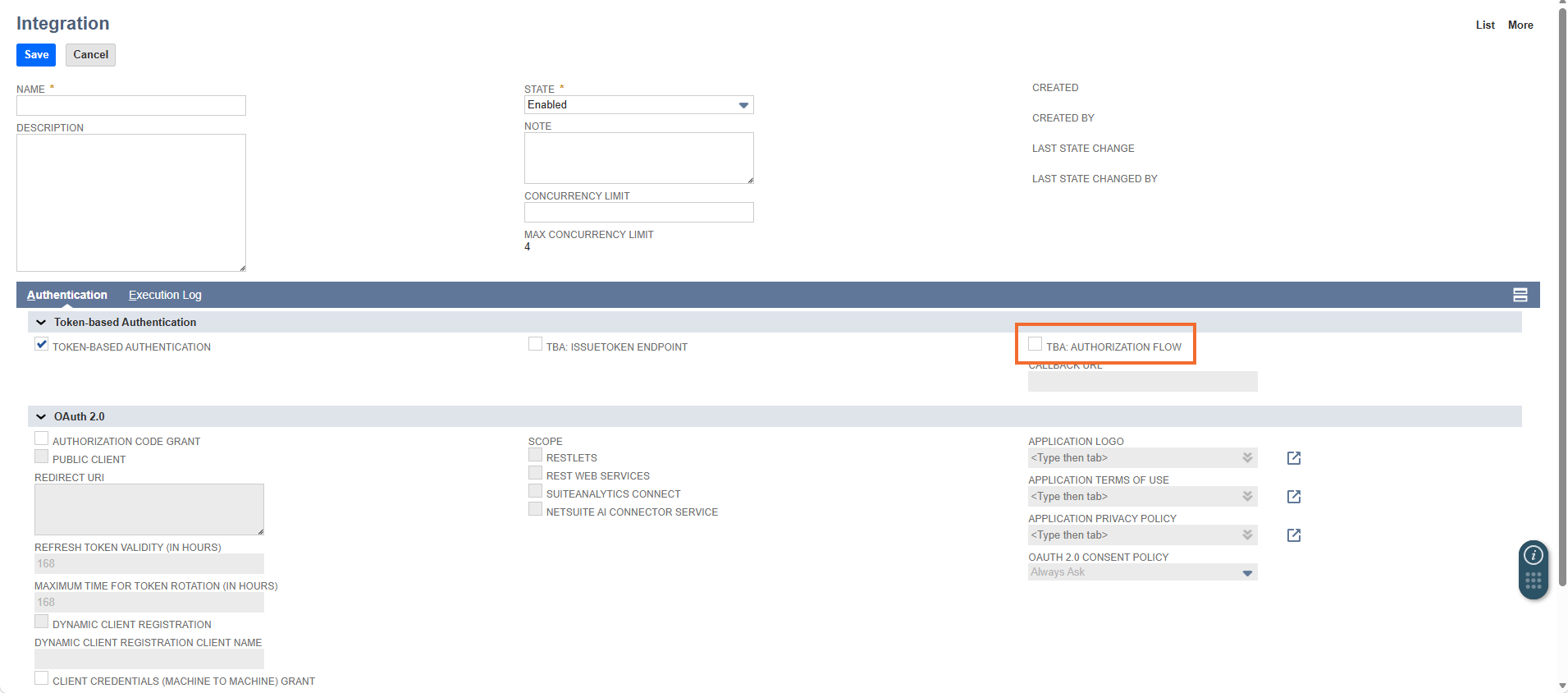Tick the Authorization Code Grant checkbox
The height and width of the screenshot is (693, 1568).
click(x=42, y=439)
